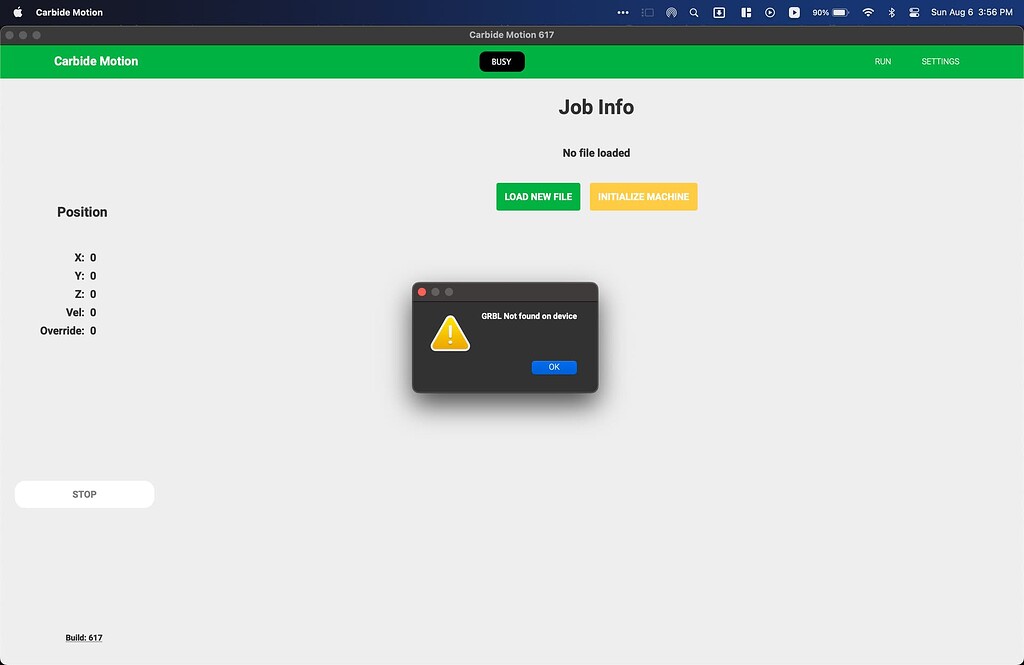Click the Bluetooth icon in the menu bar

(x=891, y=12)
